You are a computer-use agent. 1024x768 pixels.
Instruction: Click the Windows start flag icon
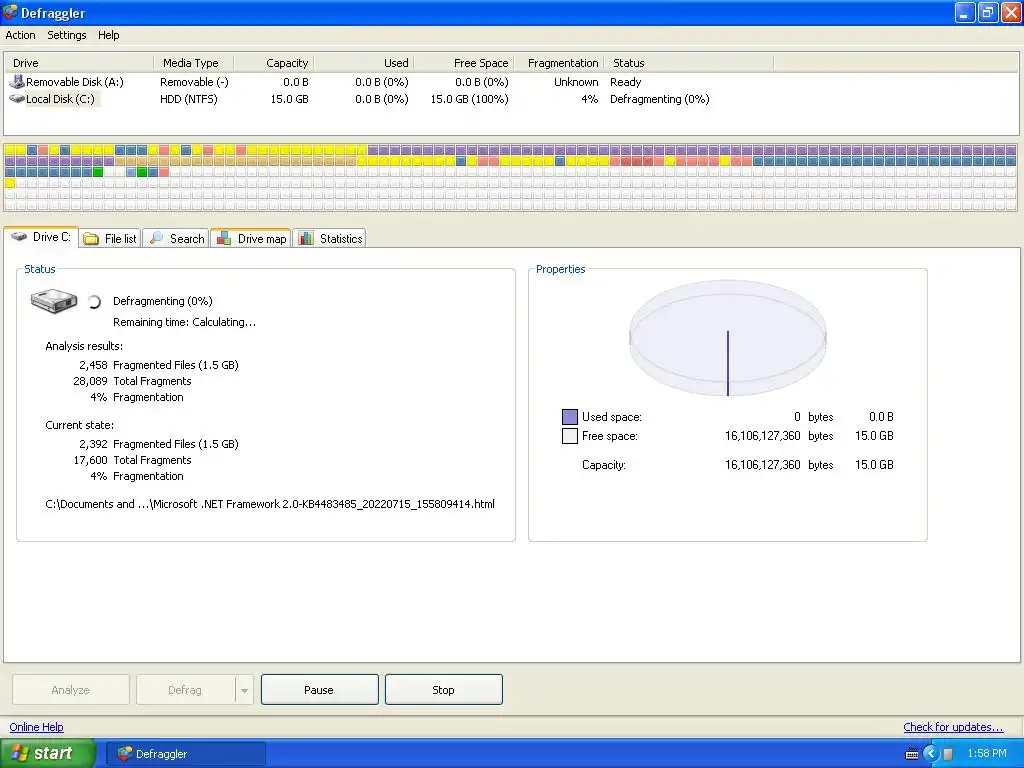pyautogui.click(x=20, y=753)
